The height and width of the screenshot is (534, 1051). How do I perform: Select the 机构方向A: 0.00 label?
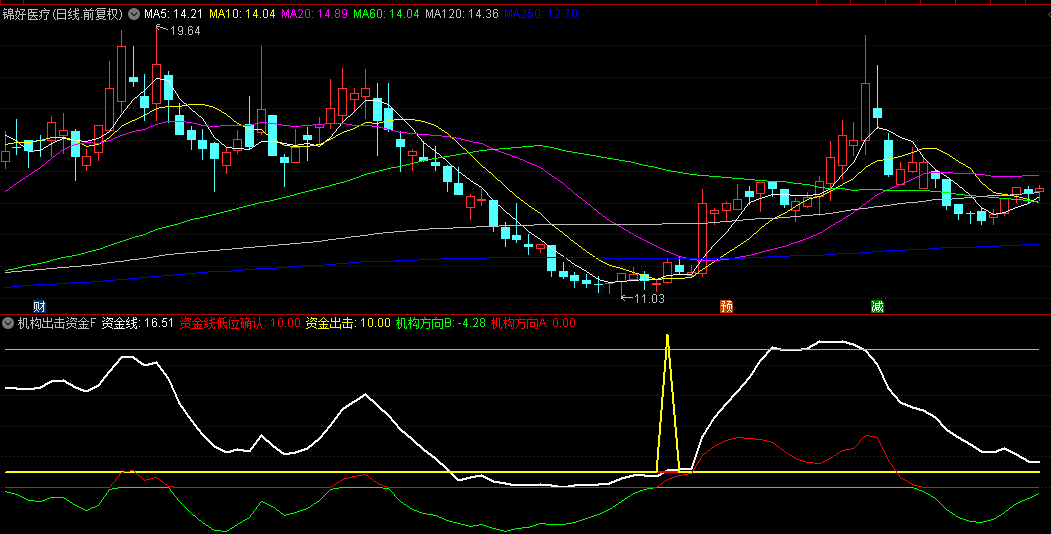533,323
